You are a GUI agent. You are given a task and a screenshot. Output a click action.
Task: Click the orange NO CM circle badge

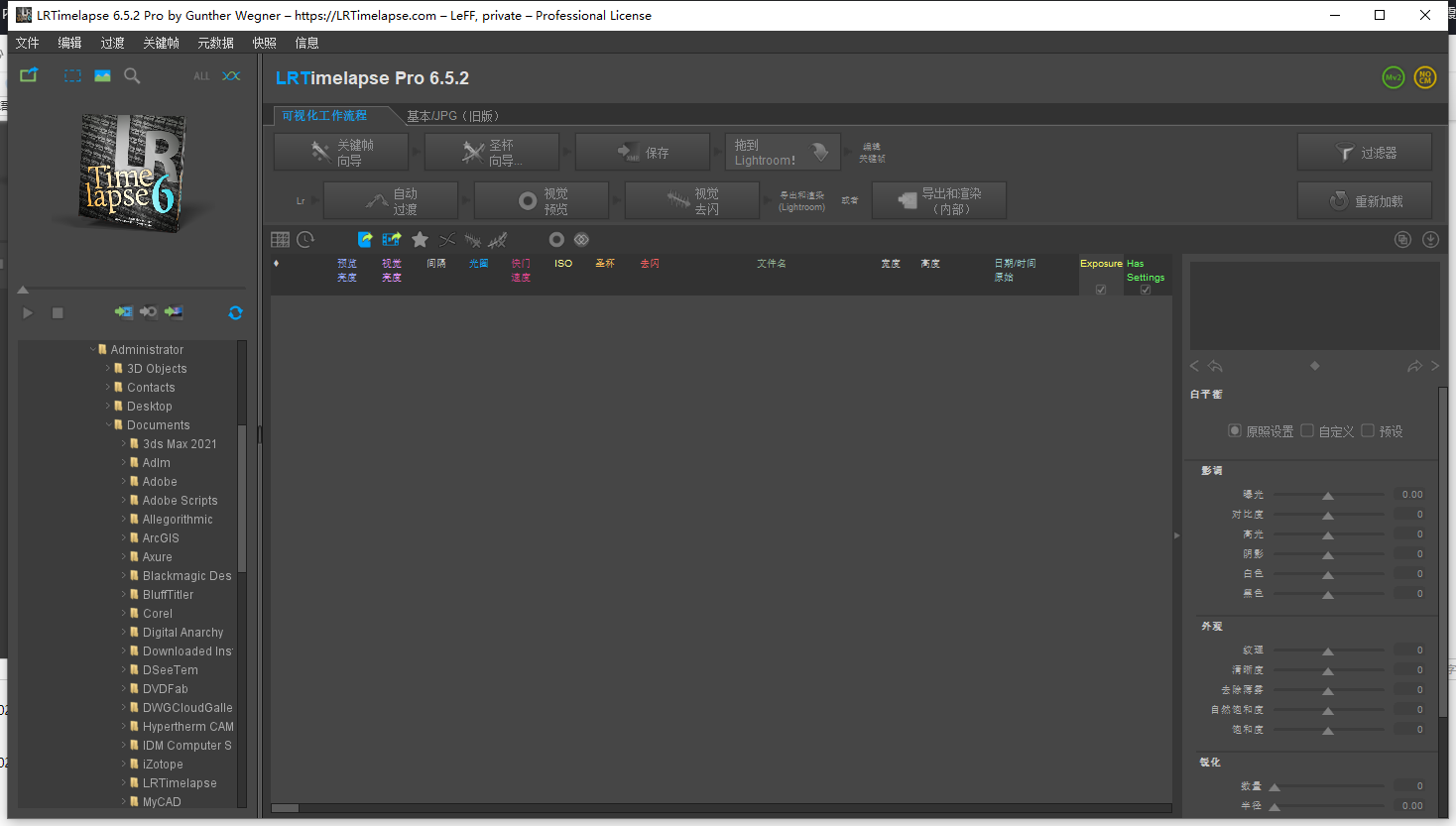[x=1425, y=77]
